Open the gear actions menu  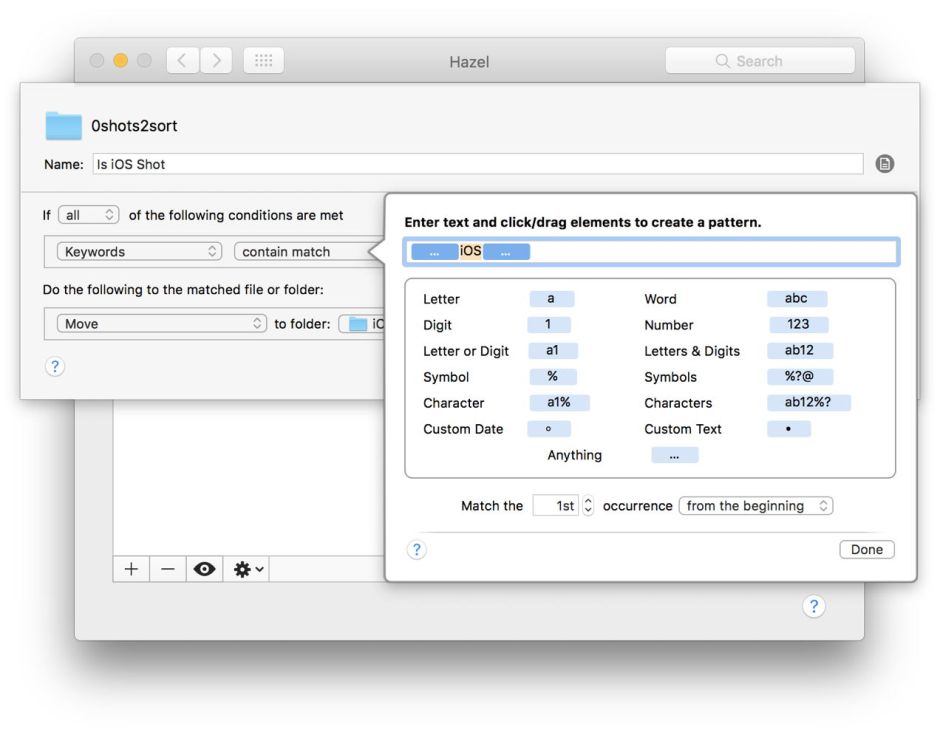(x=248, y=569)
